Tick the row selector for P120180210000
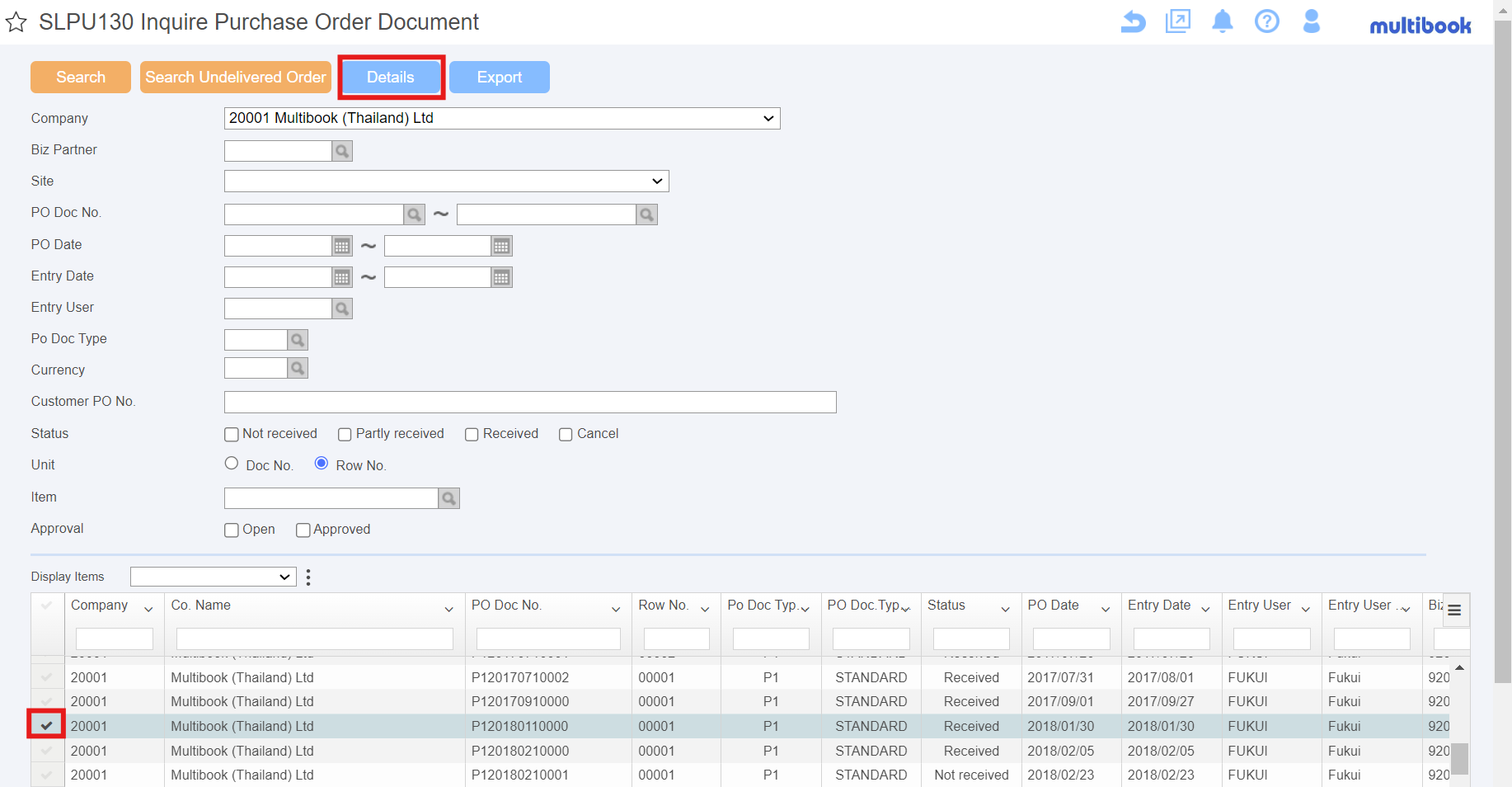 47,751
